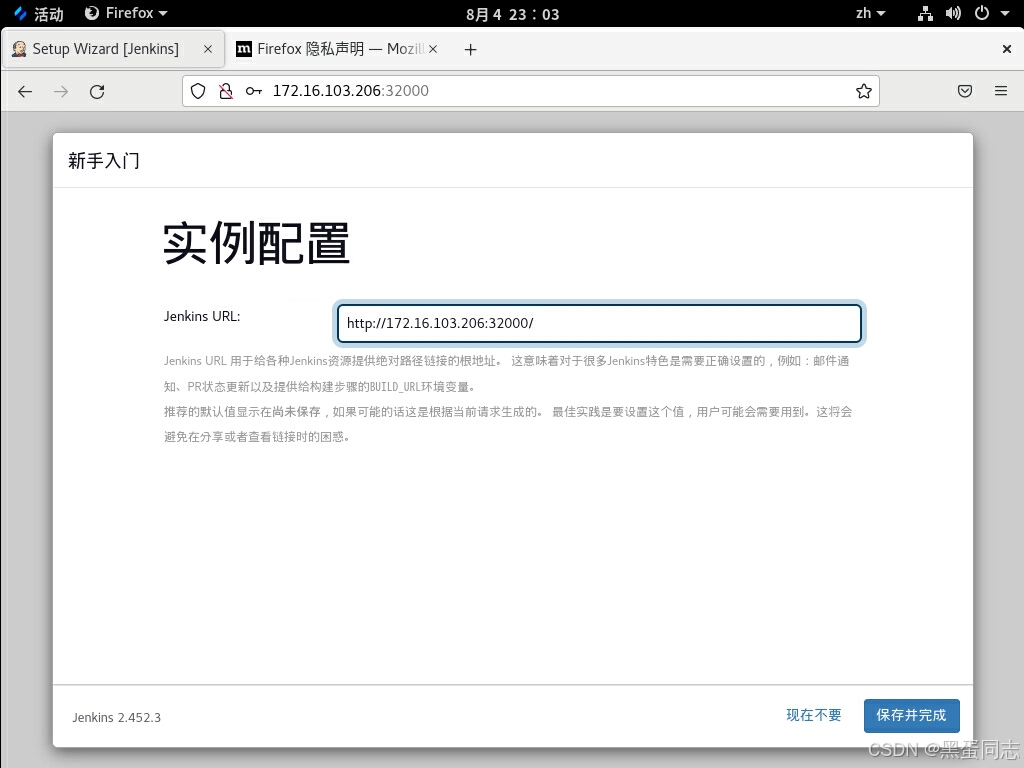Screen dimensions: 1024x768
Task: Click the Jenkins 2.452.3 version text
Action: click(116, 717)
